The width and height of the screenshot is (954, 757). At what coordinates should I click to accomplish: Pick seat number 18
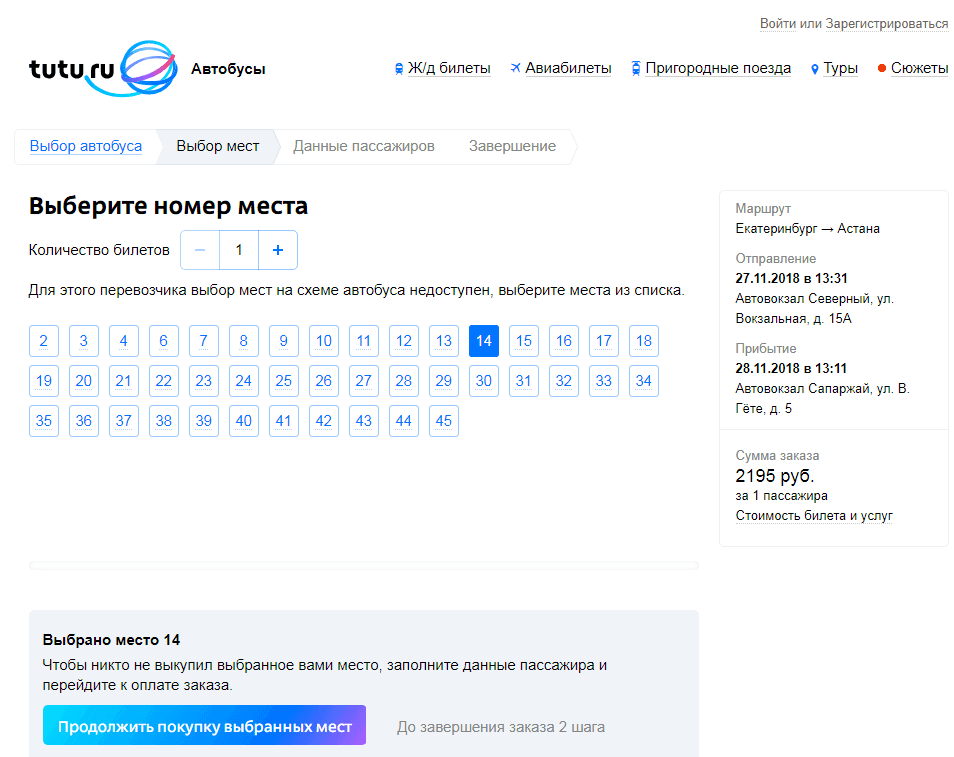click(644, 341)
